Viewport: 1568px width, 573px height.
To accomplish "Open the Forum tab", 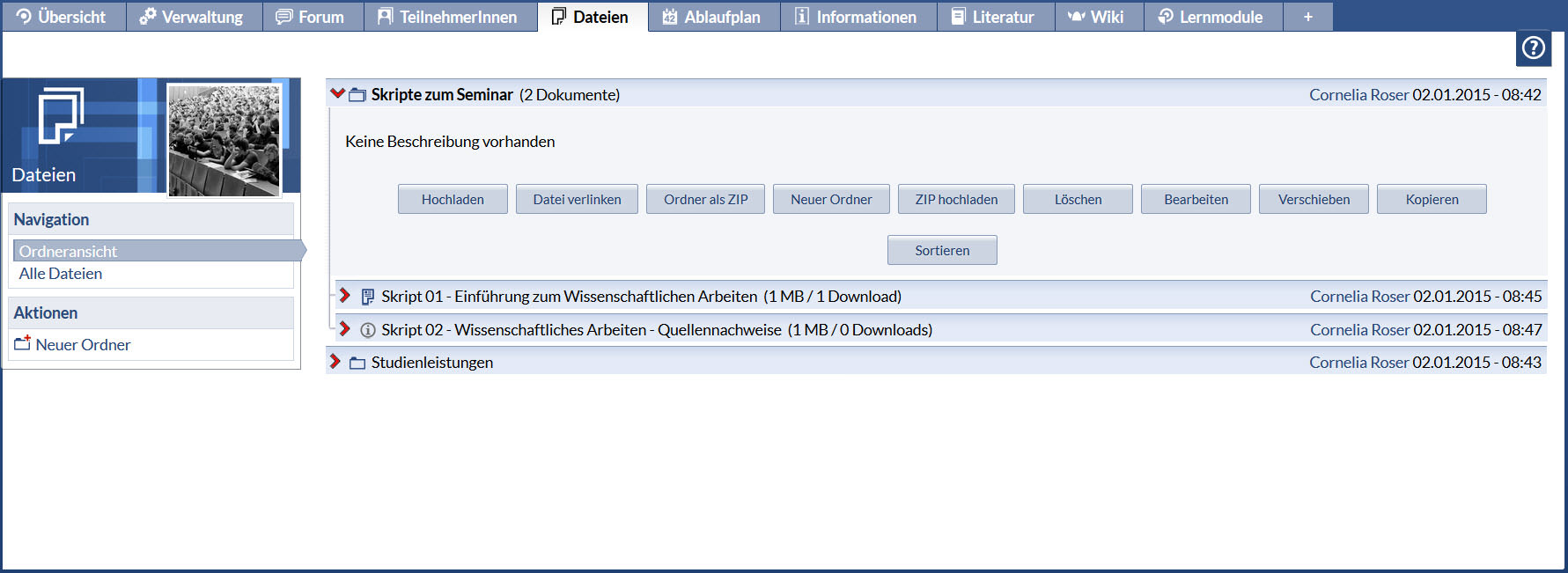I will [312, 17].
